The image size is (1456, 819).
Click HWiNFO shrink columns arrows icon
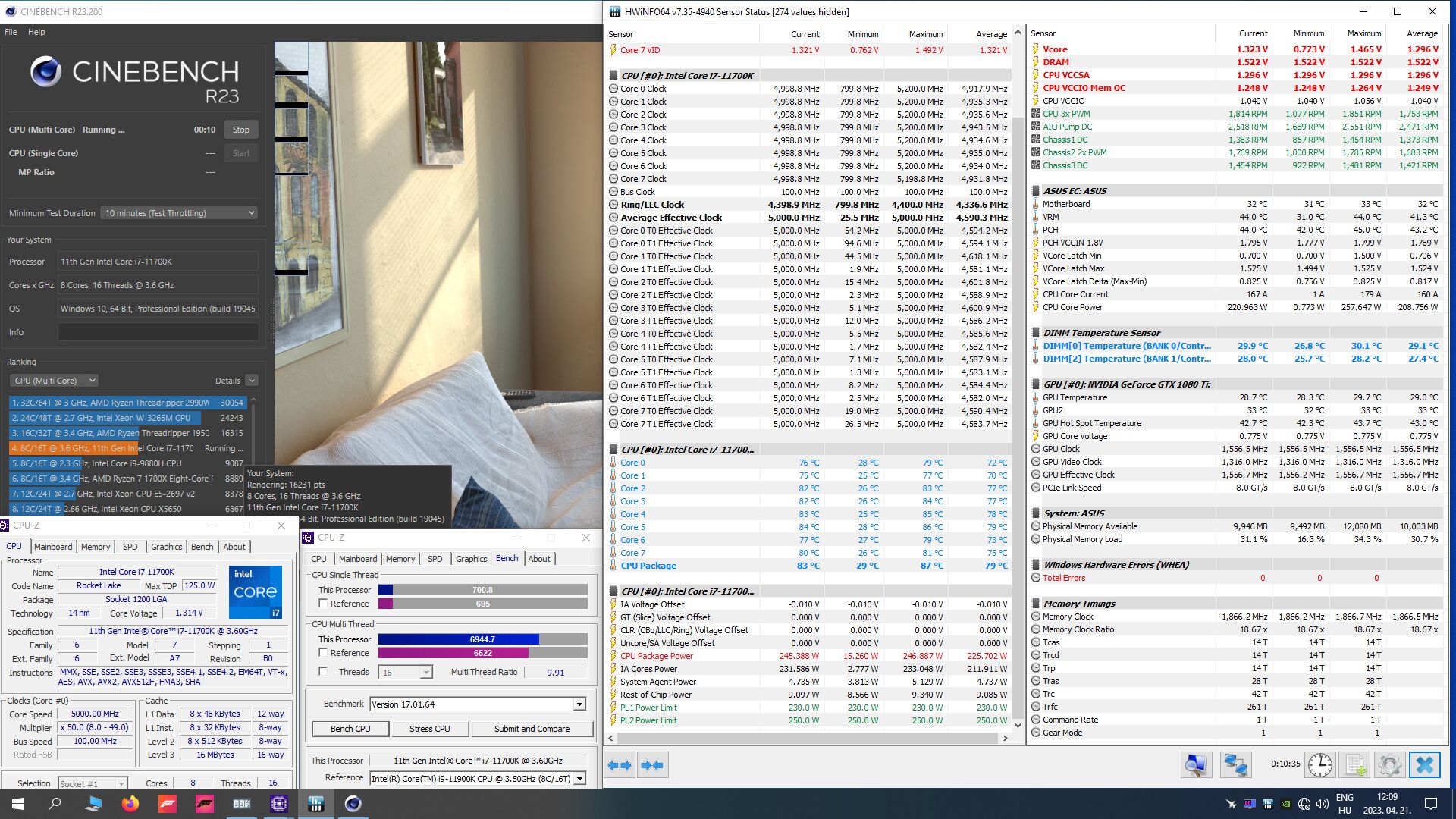(x=651, y=766)
